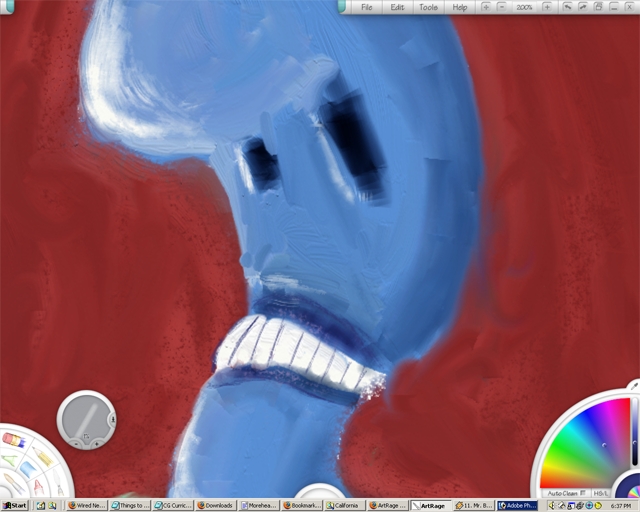The image size is (640, 512).
Task: Click the Undo arrow icon
Action: (x=567, y=7)
